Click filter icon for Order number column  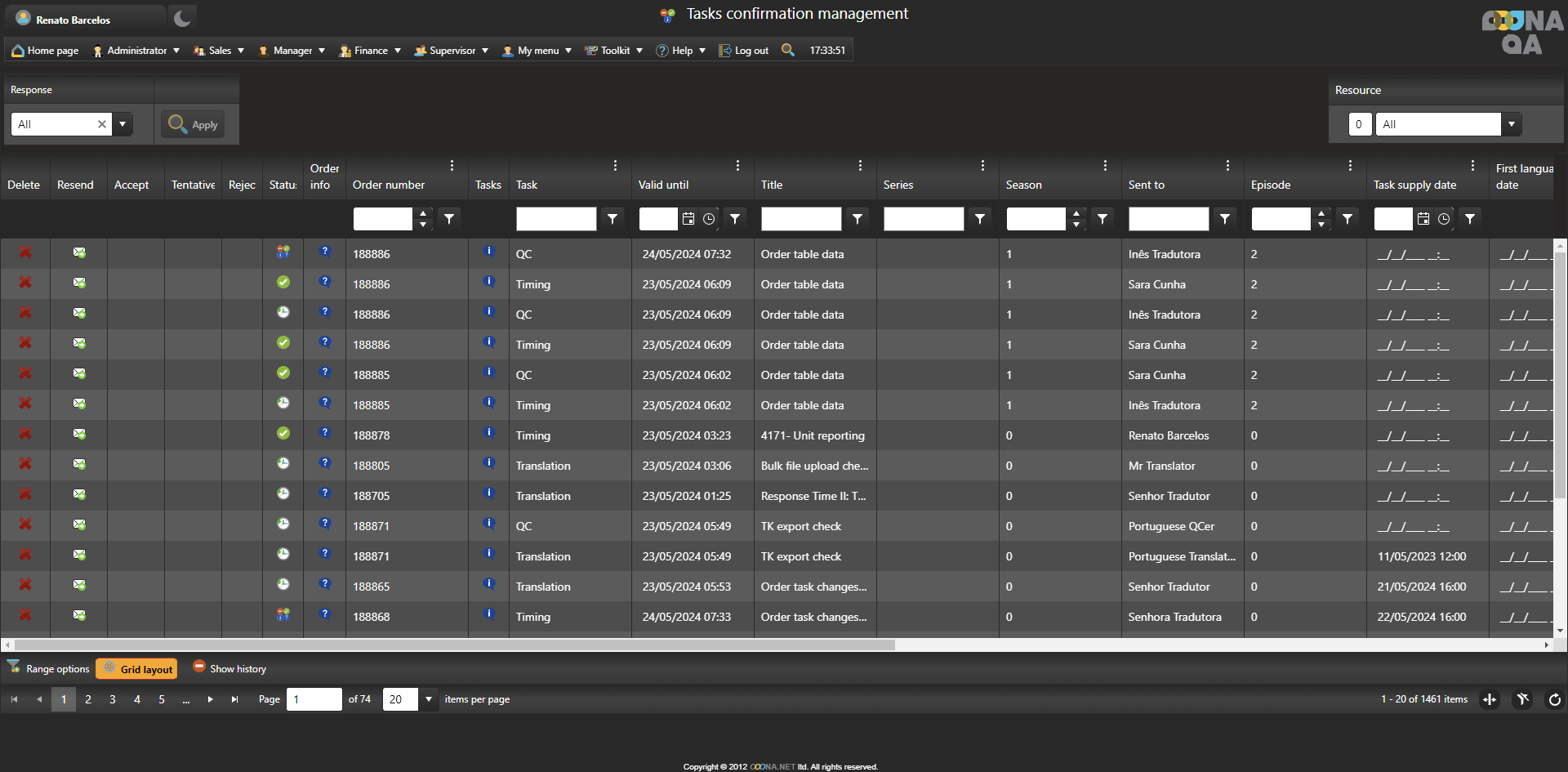pos(449,219)
